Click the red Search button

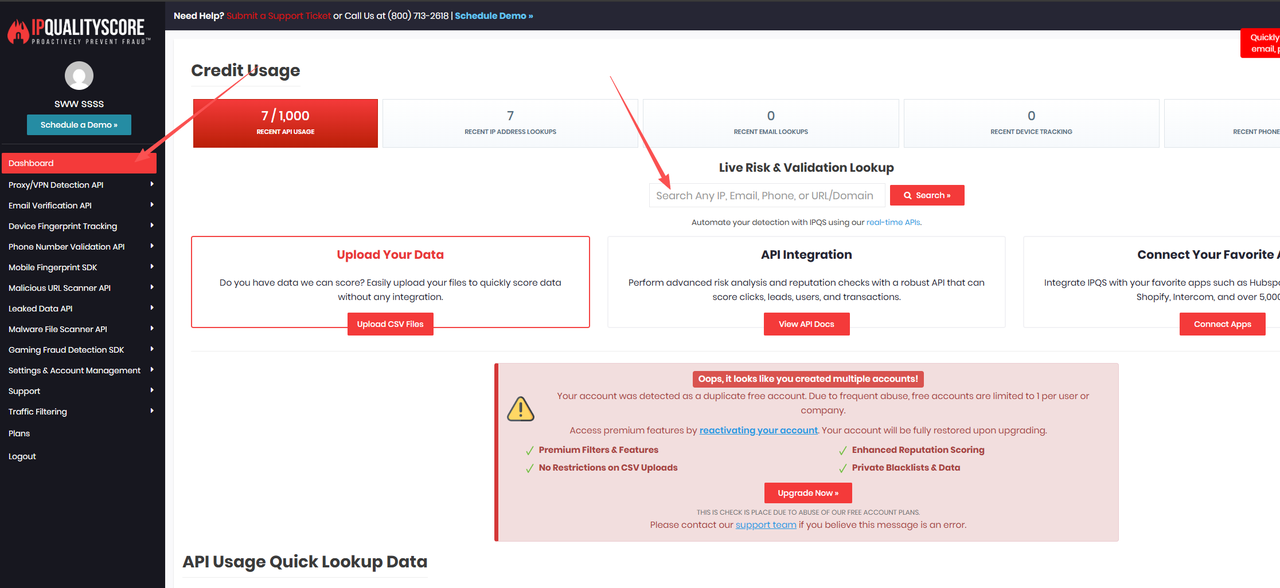927,195
